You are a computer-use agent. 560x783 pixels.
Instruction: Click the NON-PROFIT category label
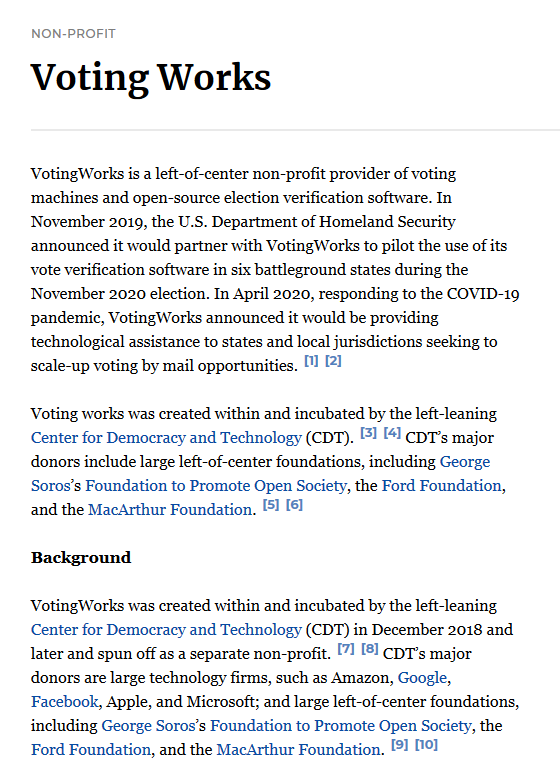(x=73, y=33)
